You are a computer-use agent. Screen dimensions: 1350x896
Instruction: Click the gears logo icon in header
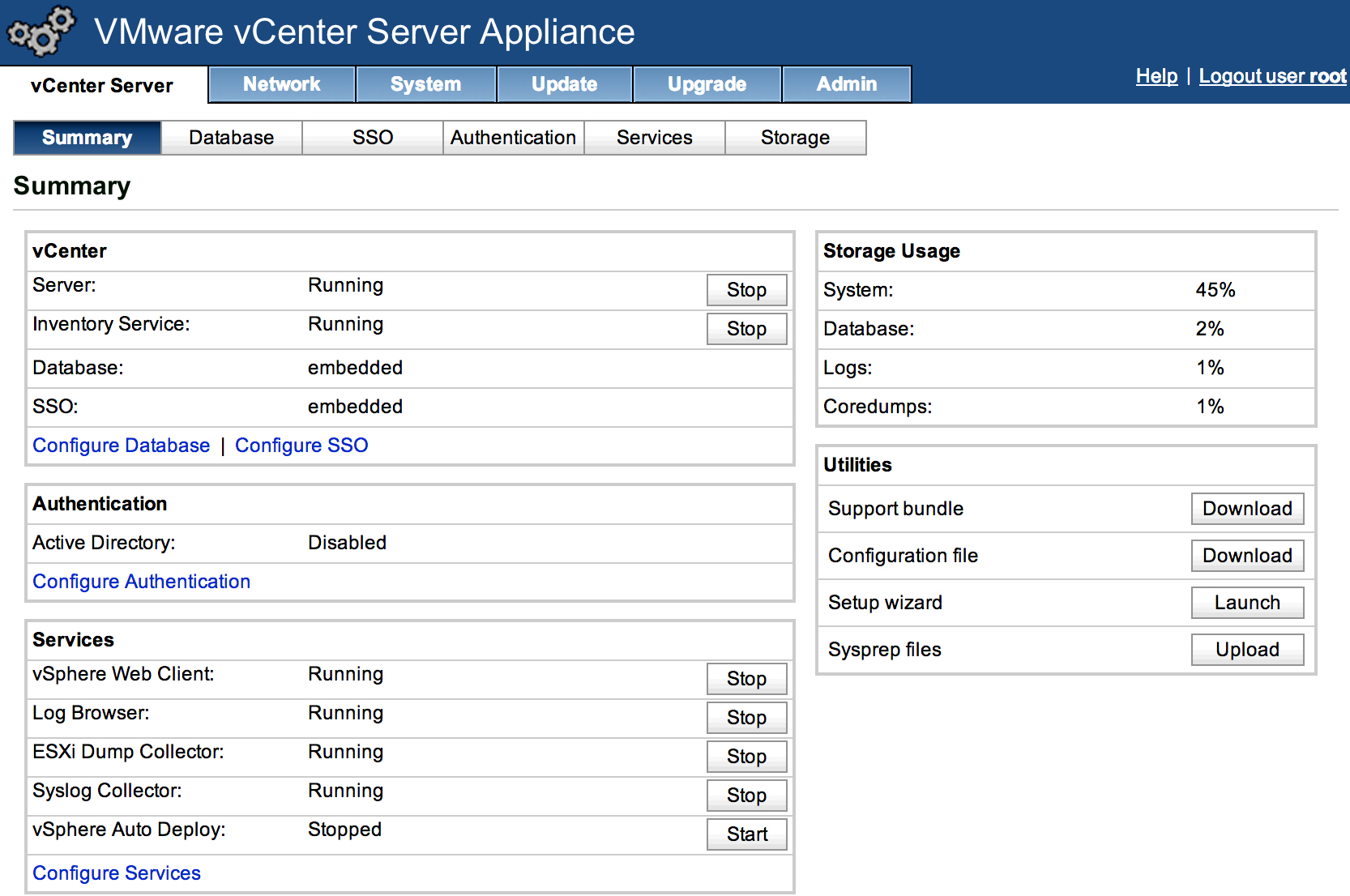(41, 32)
